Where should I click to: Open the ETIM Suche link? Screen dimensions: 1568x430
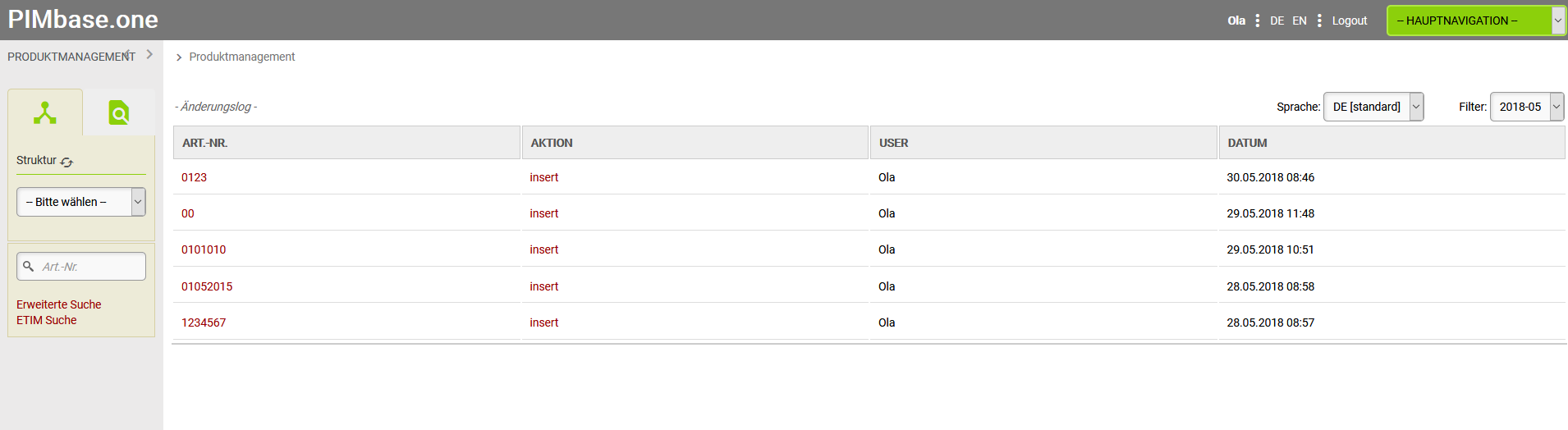47,320
